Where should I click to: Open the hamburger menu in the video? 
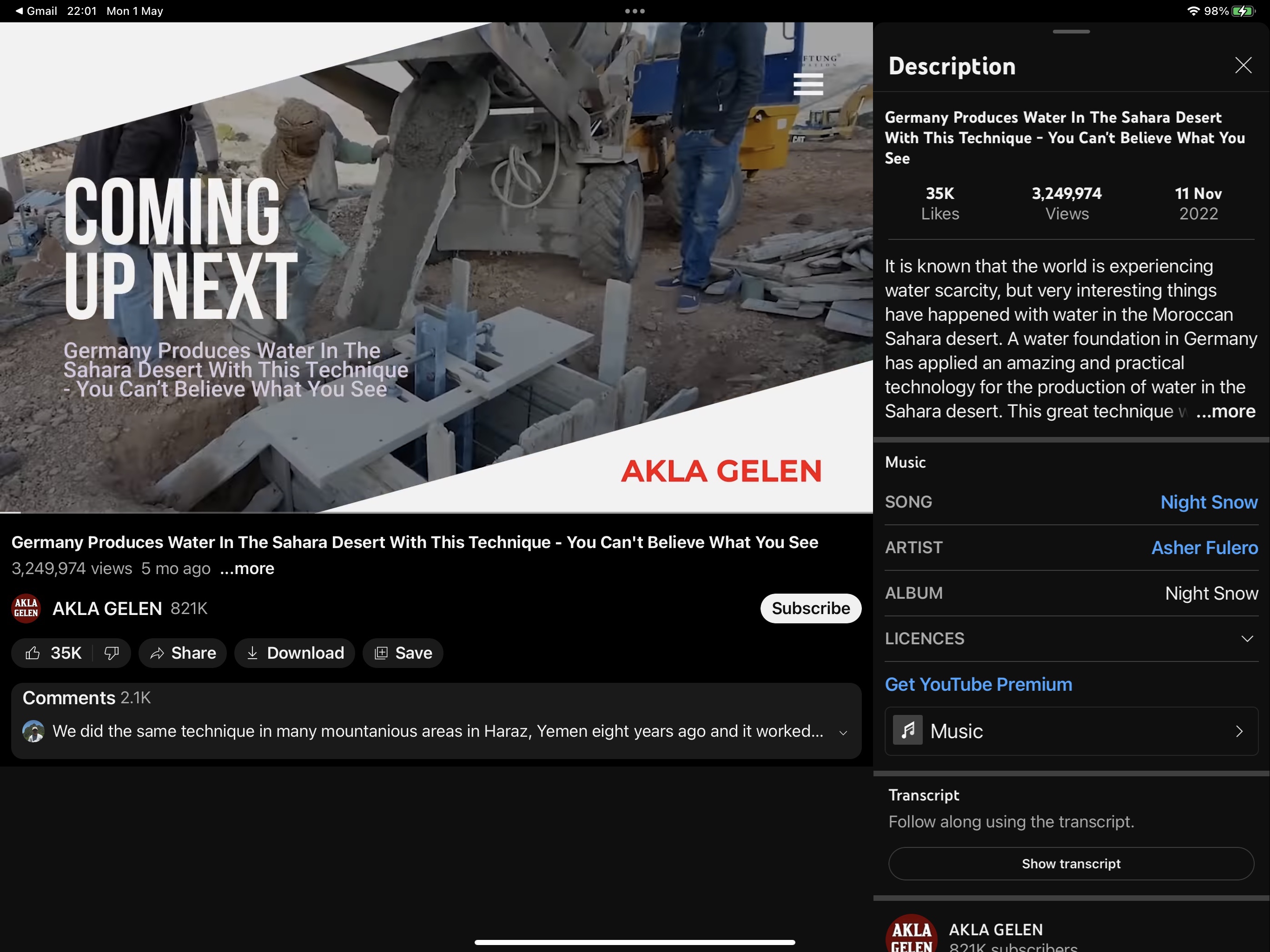808,85
